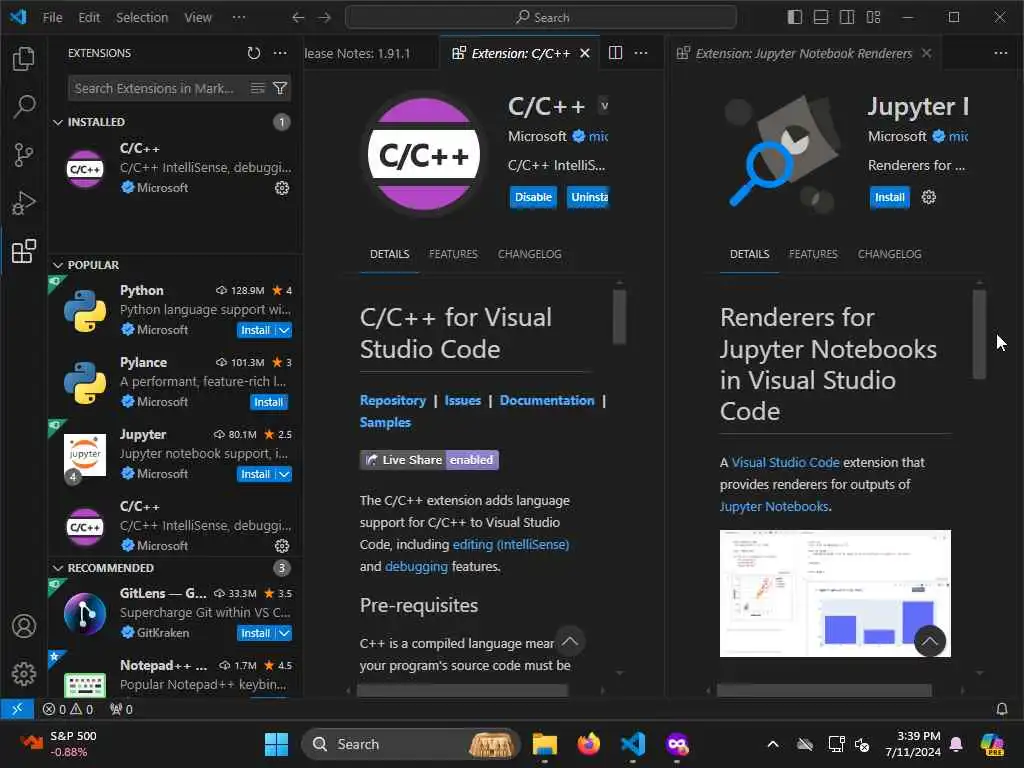Go forward with navigation arrow
The width and height of the screenshot is (1024, 768).
[x=325, y=18]
